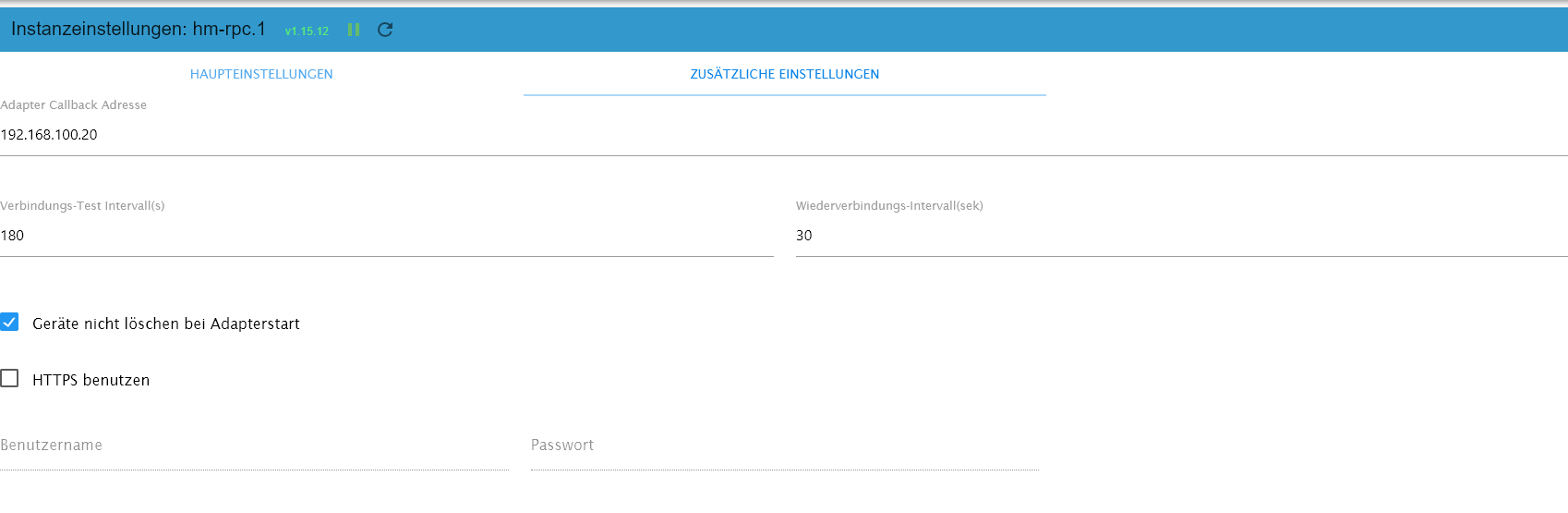Restart the instance with reload icon
The image size is (1568, 513).
(x=385, y=30)
